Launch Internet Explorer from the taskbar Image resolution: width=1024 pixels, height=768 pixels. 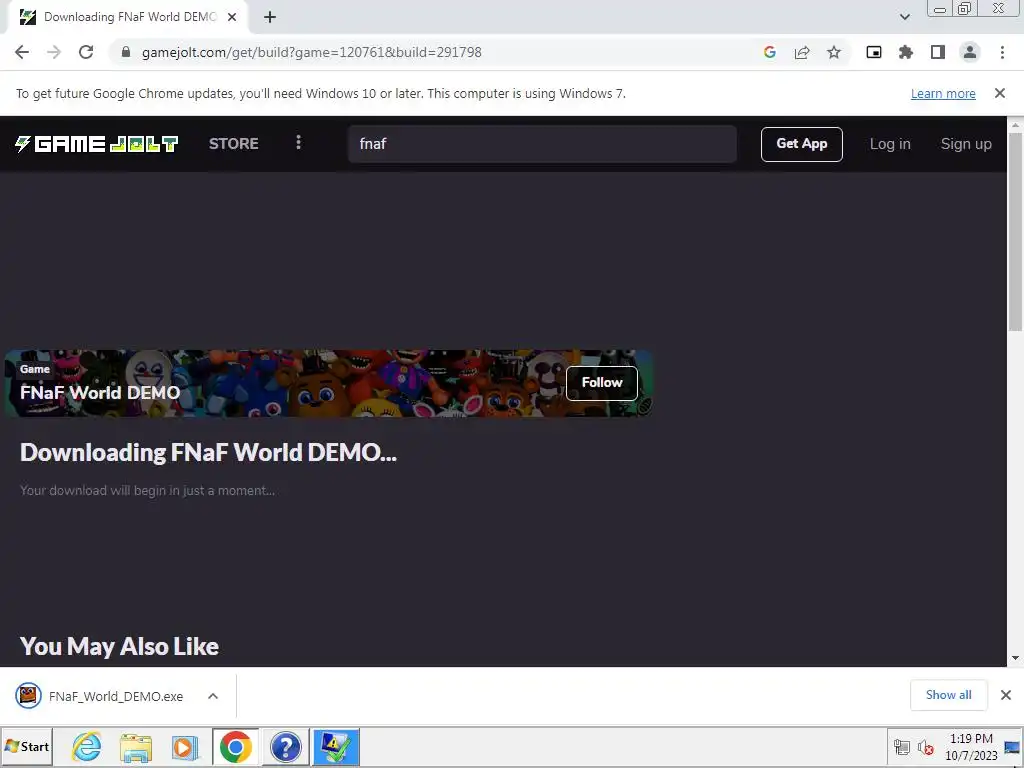click(86, 746)
